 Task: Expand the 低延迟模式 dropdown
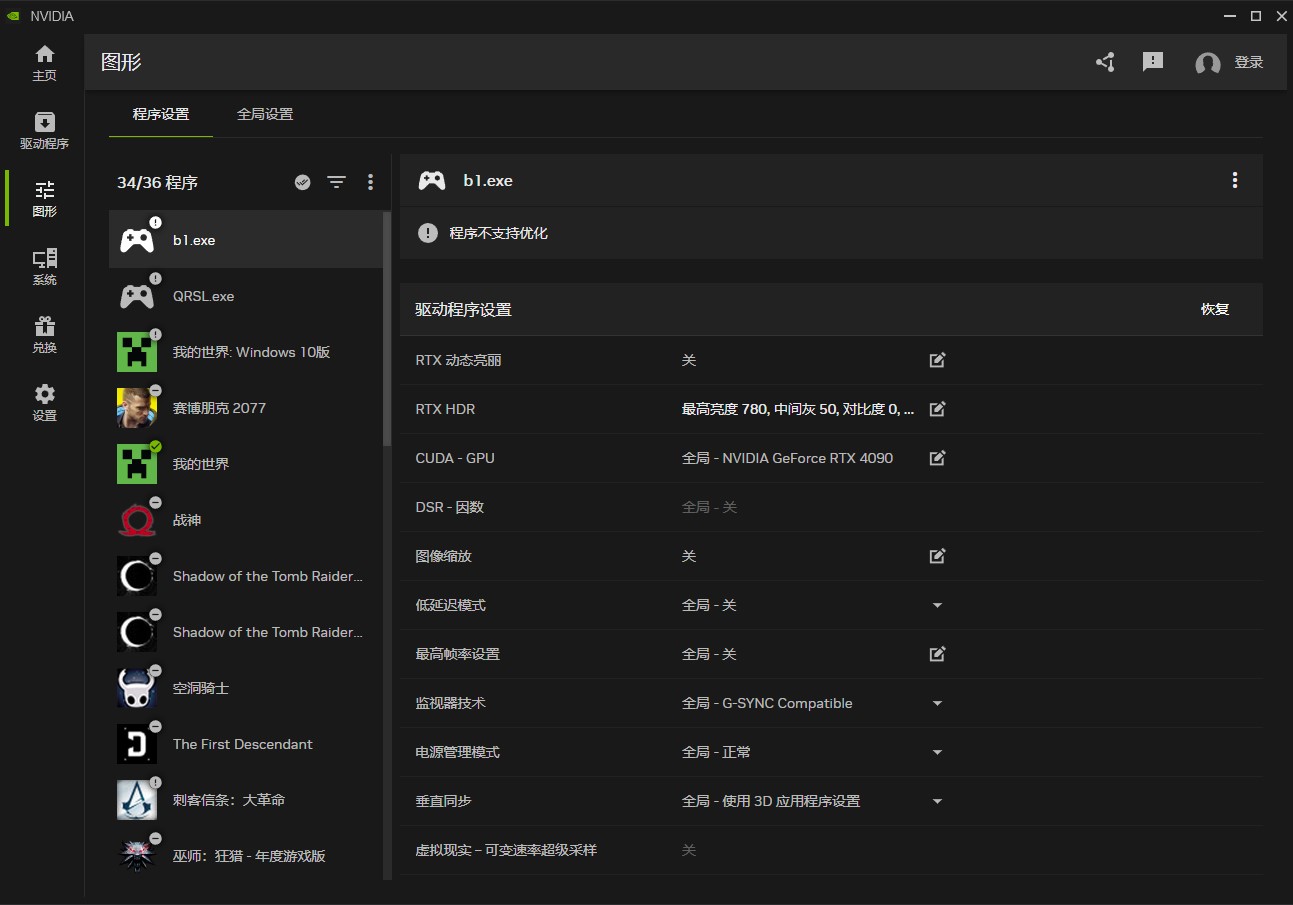pos(937,605)
